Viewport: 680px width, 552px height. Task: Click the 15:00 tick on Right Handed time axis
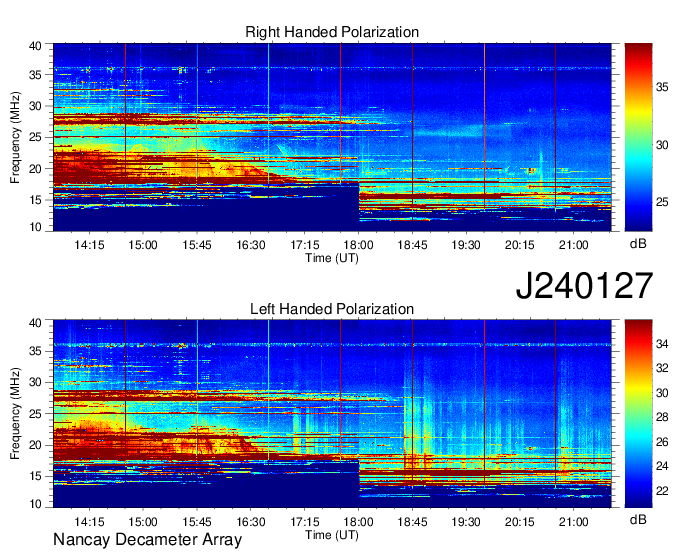[143, 245]
